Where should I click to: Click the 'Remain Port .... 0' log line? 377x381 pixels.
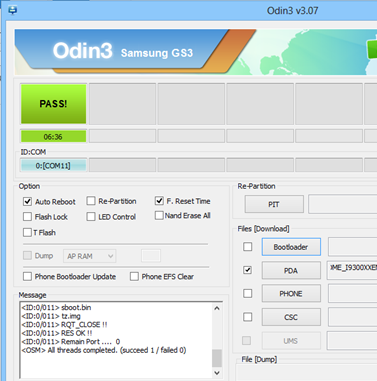click(71, 342)
